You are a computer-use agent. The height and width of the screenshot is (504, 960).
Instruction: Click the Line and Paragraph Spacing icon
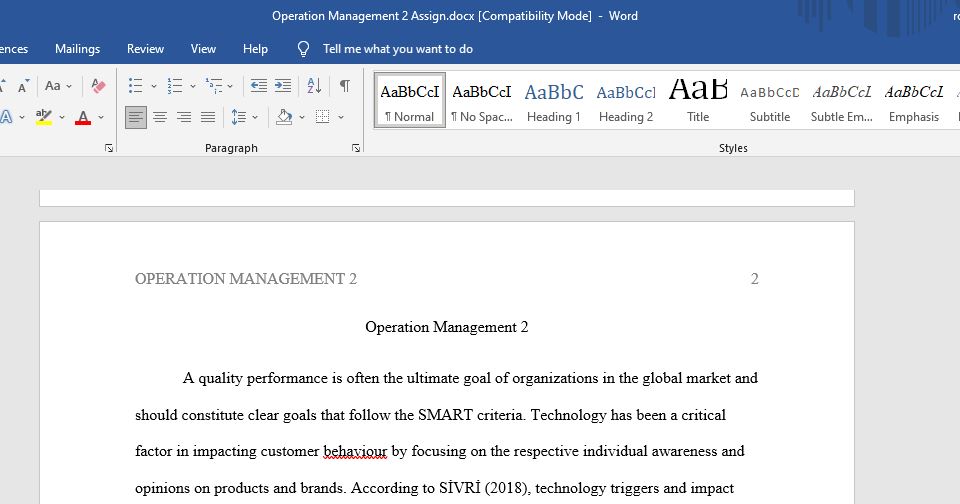pyautogui.click(x=239, y=116)
